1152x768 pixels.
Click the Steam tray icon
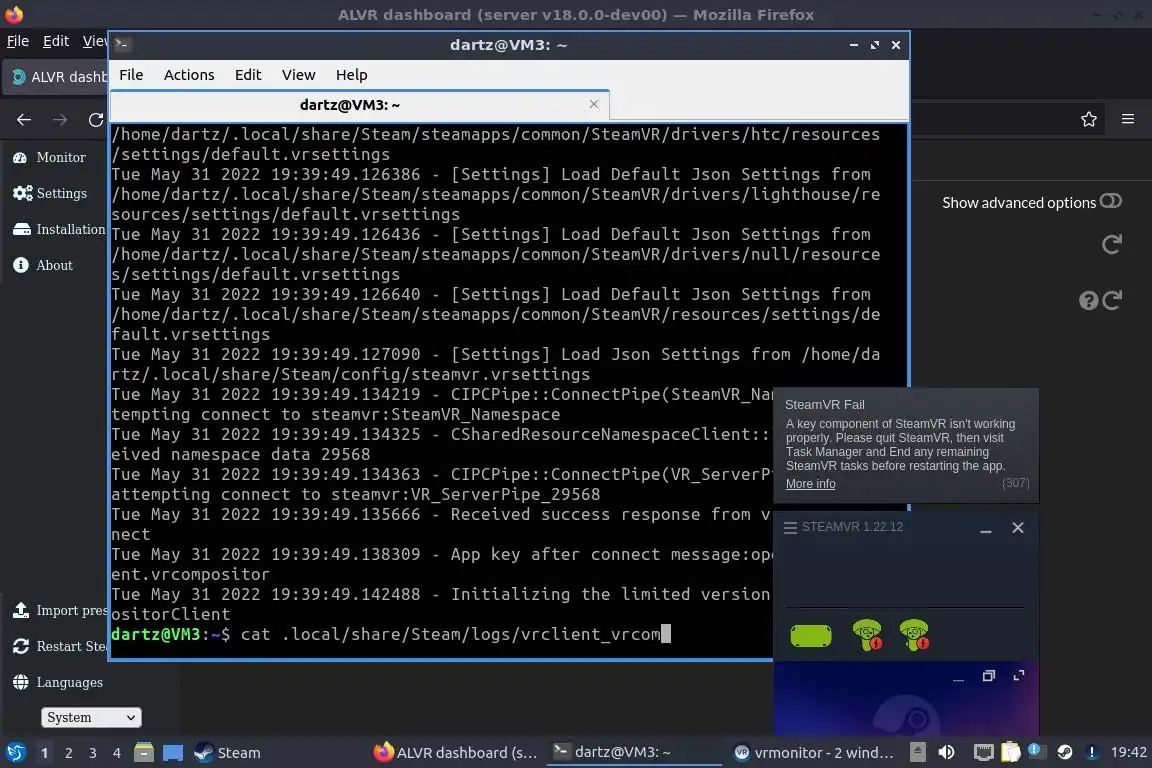[1065, 752]
